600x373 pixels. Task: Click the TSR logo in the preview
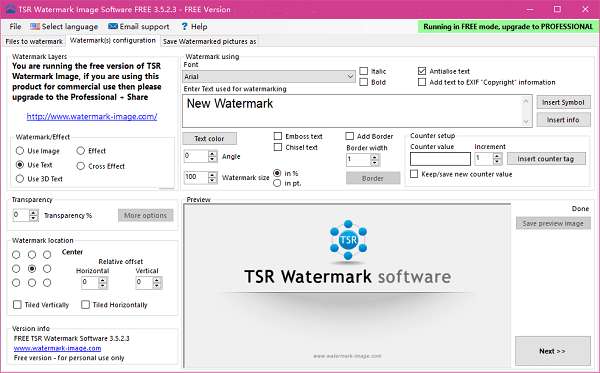tap(348, 240)
